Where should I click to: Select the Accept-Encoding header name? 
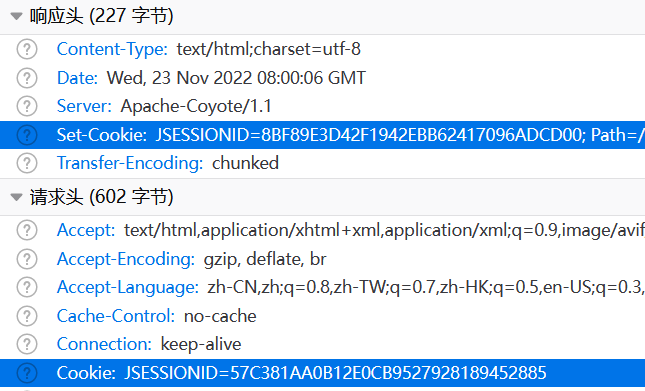click(126, 259)
